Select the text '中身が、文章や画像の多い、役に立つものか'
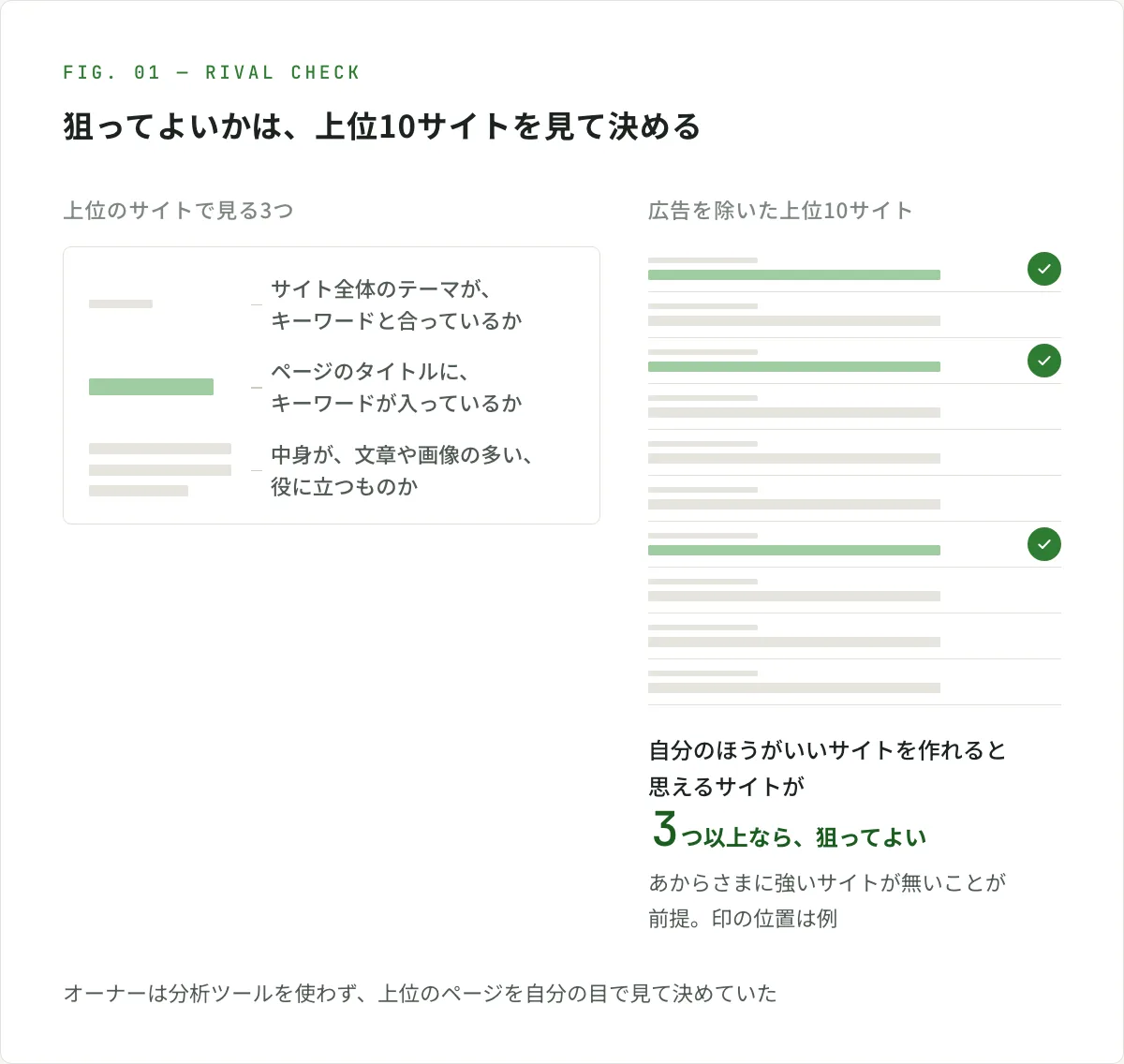1124x1064 pixels. point(402,470)
